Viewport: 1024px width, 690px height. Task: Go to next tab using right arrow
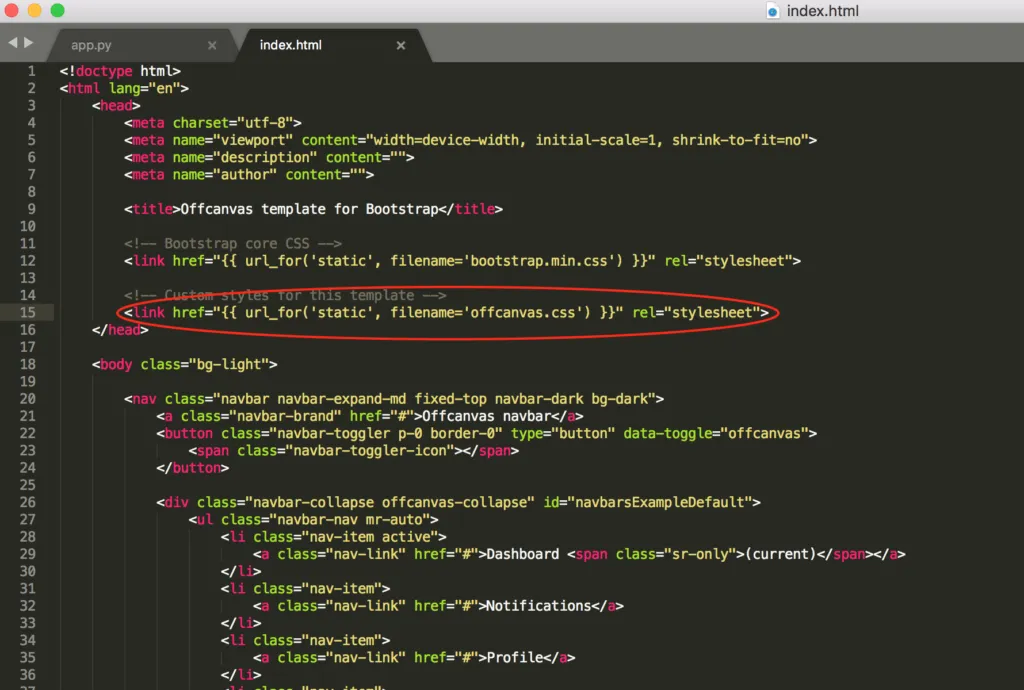coord(29,42)
